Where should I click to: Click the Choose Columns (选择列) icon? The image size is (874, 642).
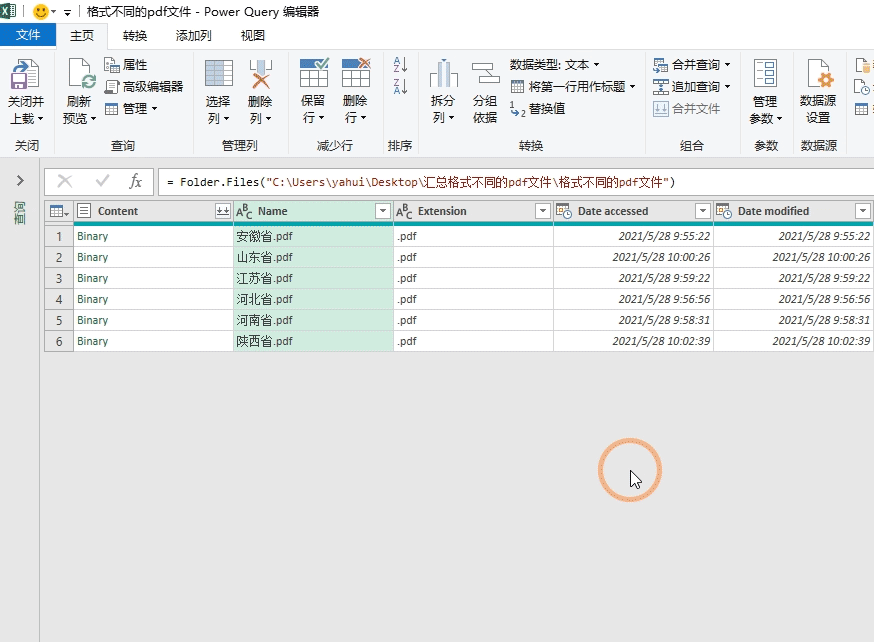(218, 74)
